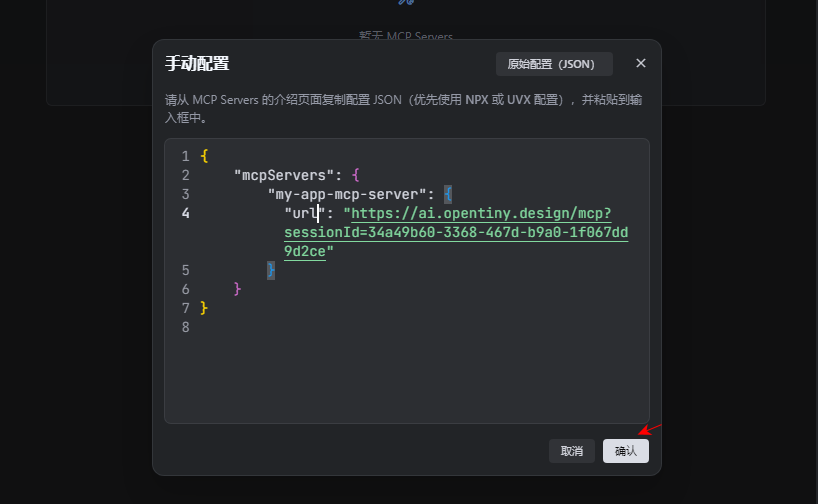Screen dimensions: 818x504
Task: Click the "my-app-mcp-server" key in the editor
Action: (x=347, y=194)
